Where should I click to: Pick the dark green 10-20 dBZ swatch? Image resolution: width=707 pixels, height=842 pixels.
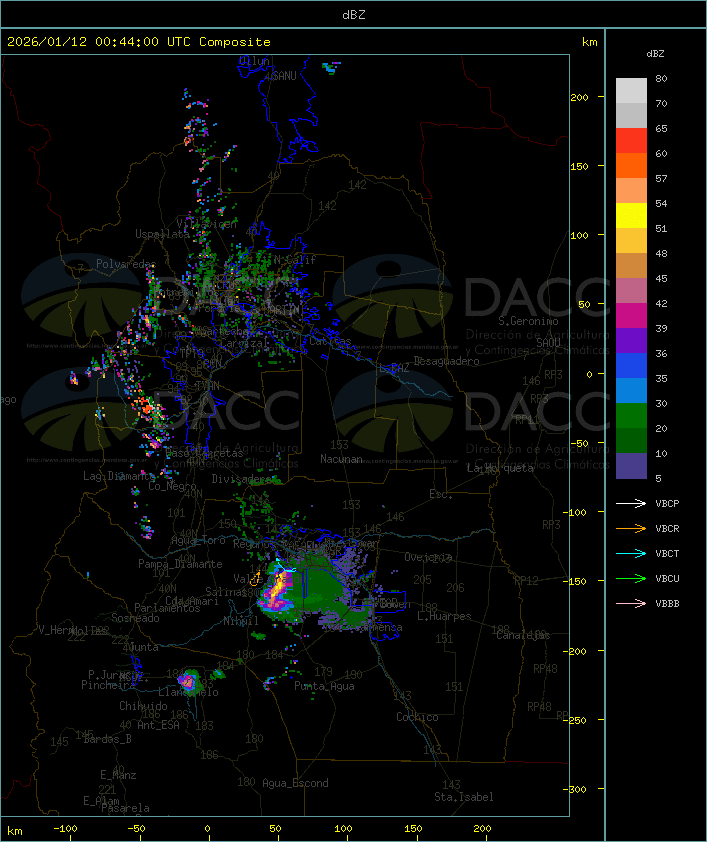pyautogui.click(x=631, y=440)
